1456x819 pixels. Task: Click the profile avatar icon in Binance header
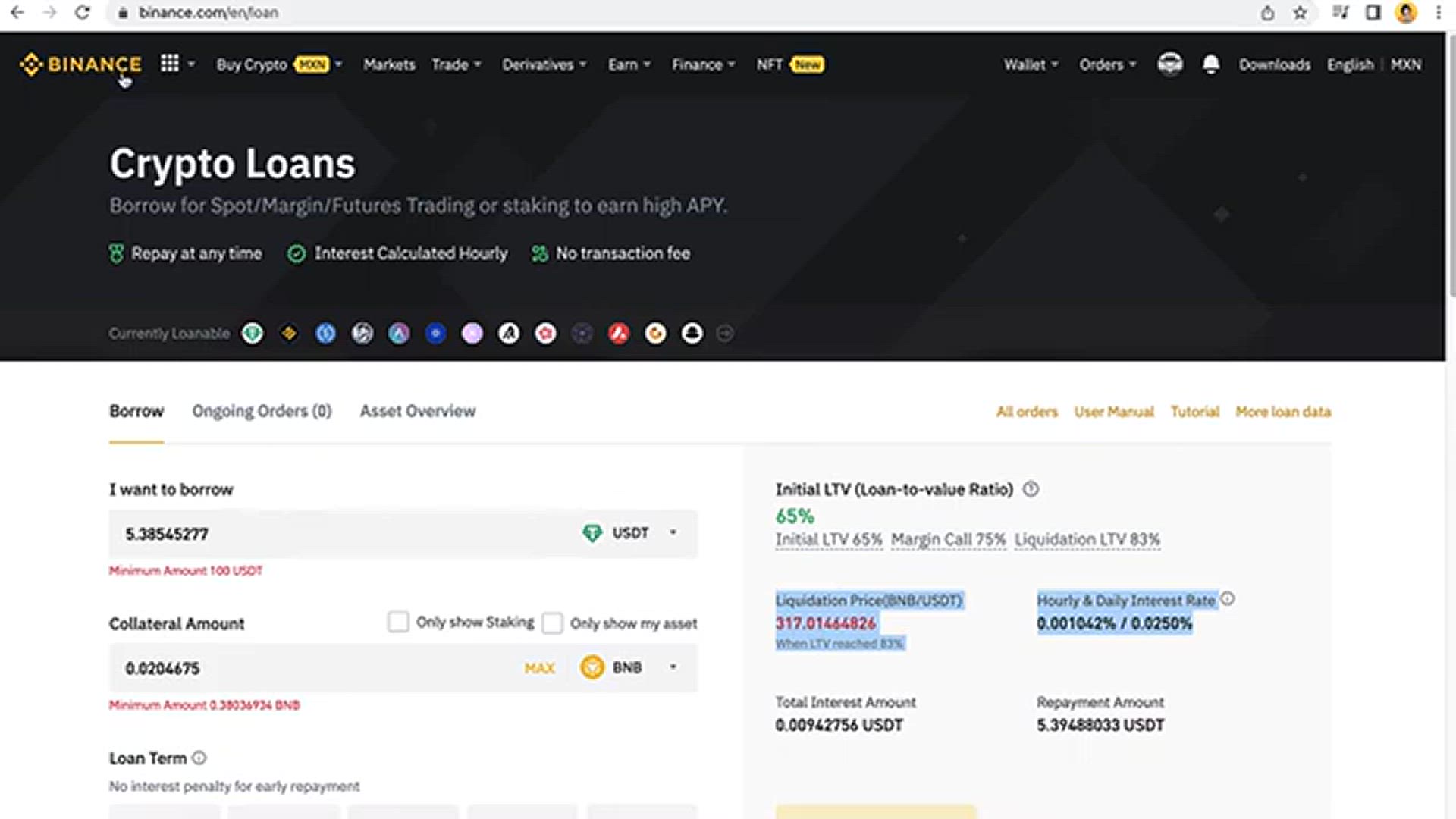[x=1170, y=64]
